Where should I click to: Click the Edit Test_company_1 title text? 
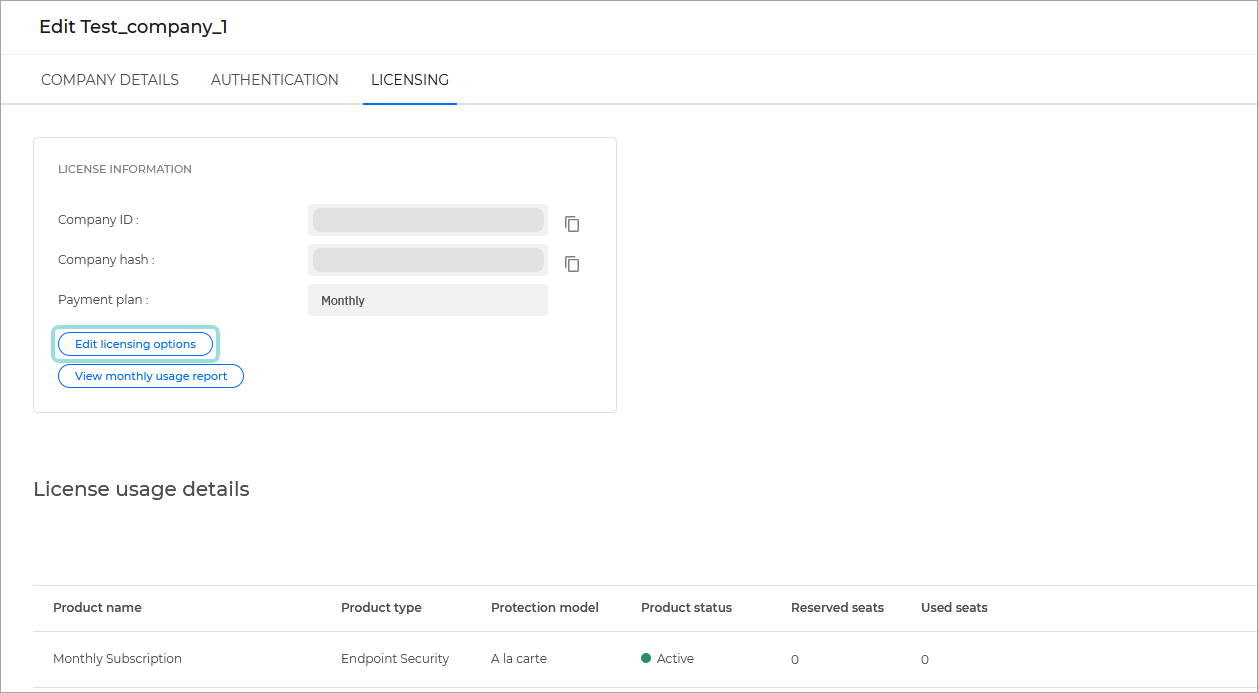coord(133,27)
